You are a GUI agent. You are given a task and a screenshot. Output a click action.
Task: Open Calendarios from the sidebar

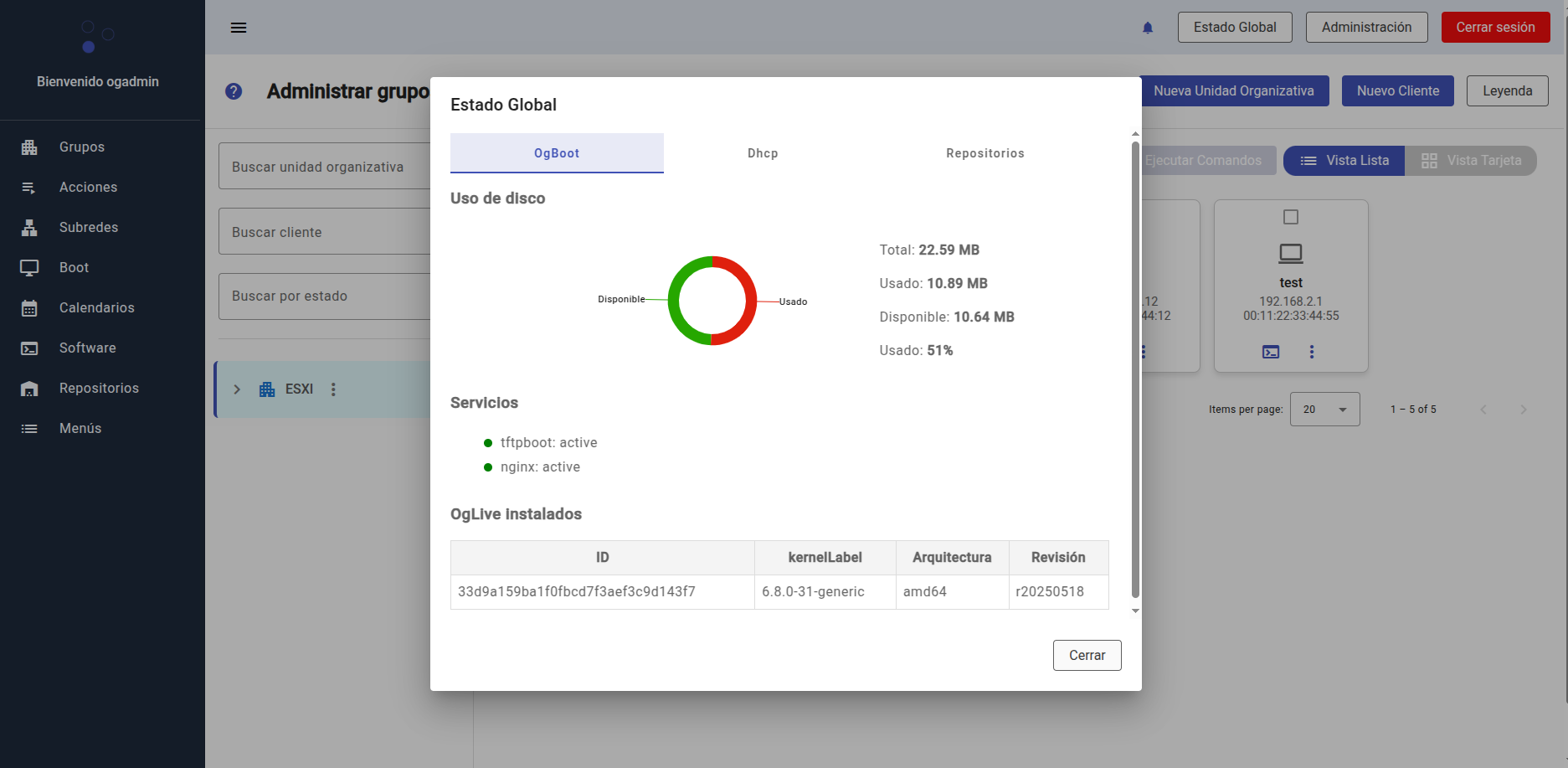pyautogui.click(x=96, y=307)
